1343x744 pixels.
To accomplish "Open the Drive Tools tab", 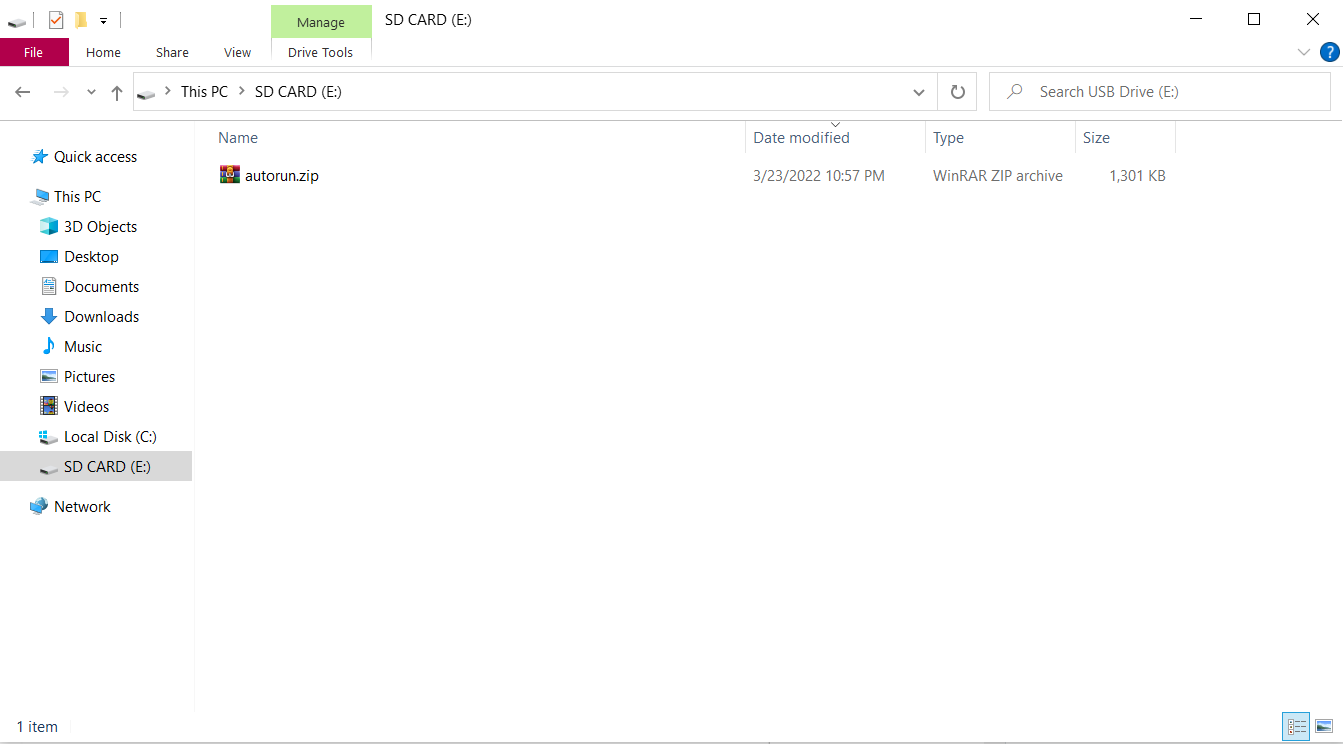I will (x=320, y=52).
